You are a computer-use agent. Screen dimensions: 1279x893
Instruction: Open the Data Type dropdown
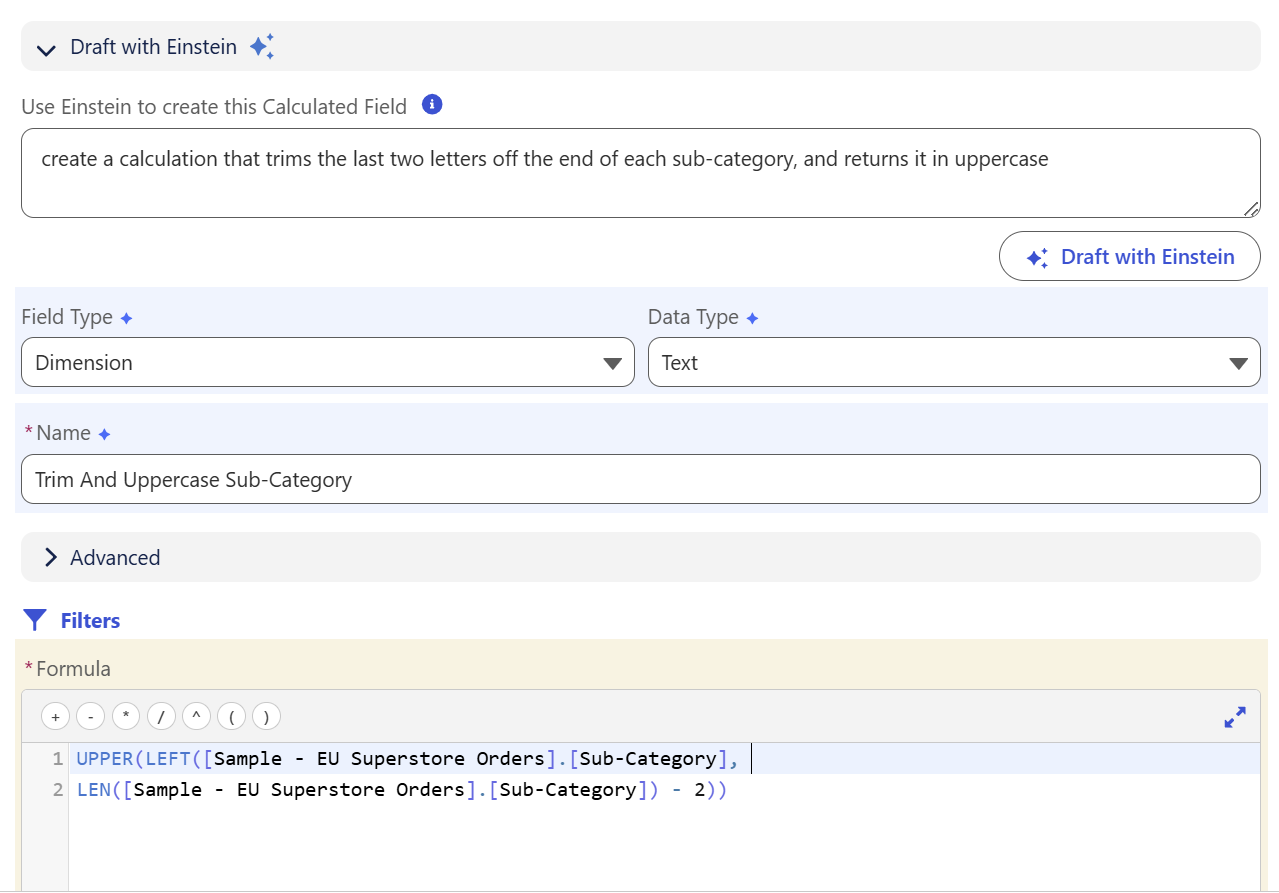click(x=954, y=362)
